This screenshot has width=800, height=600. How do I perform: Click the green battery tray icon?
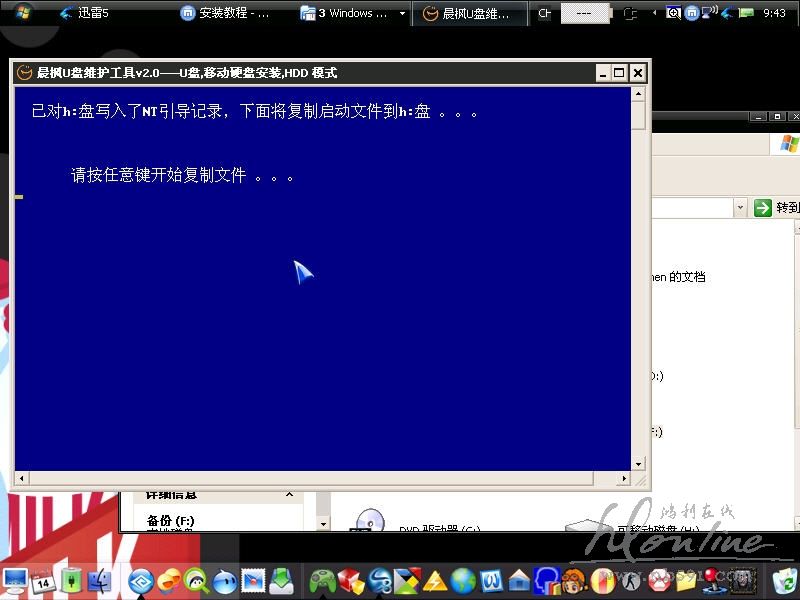tap(746, 13)
